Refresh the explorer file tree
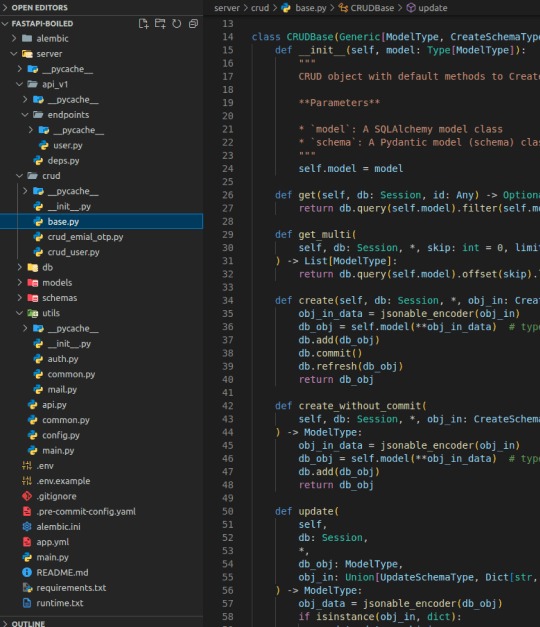This screenshot has width=540, height=627. tap(176, 24)
